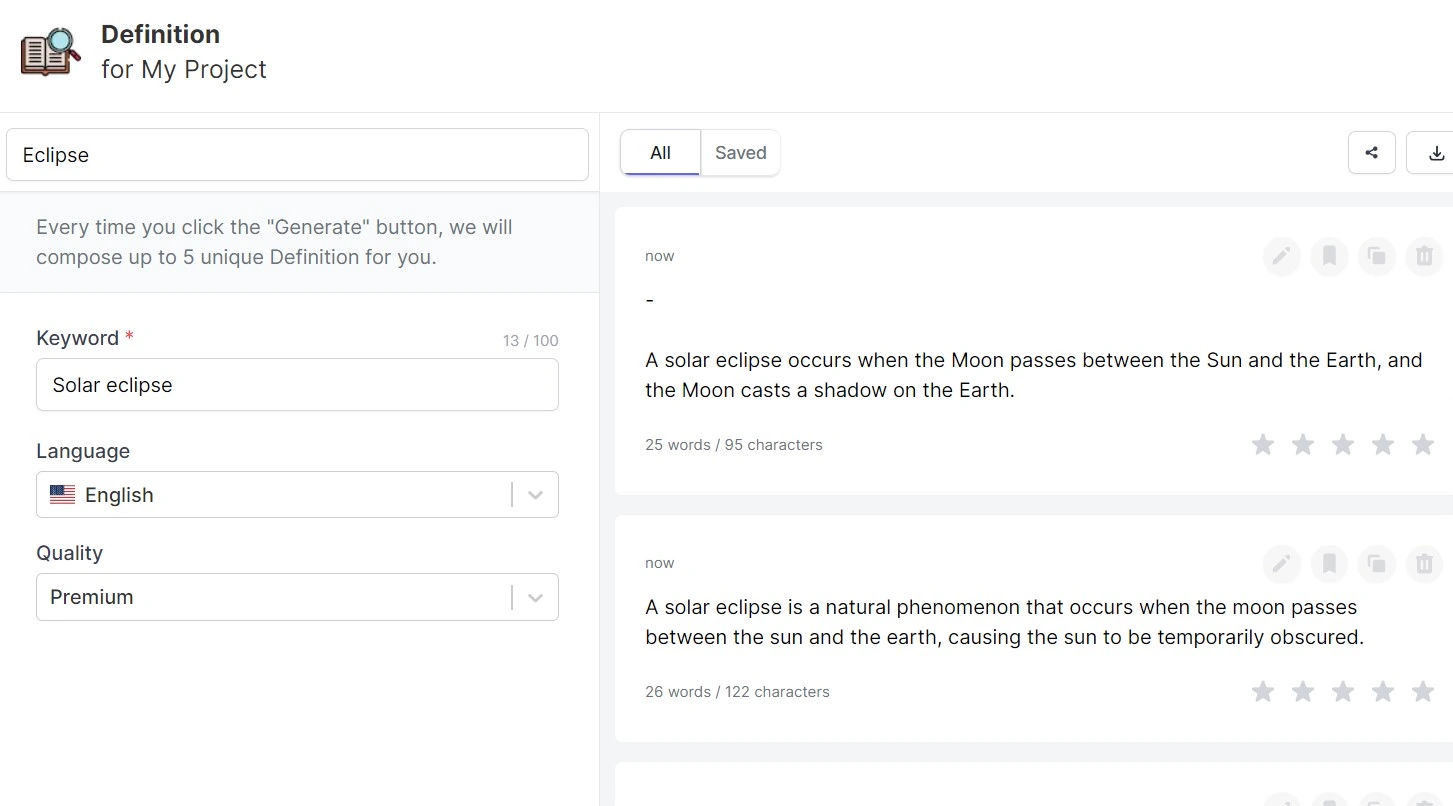Rate first definition four stars
This screenshot has height=806, width=1453.
pyautogui.click(x=1383, y=444)
